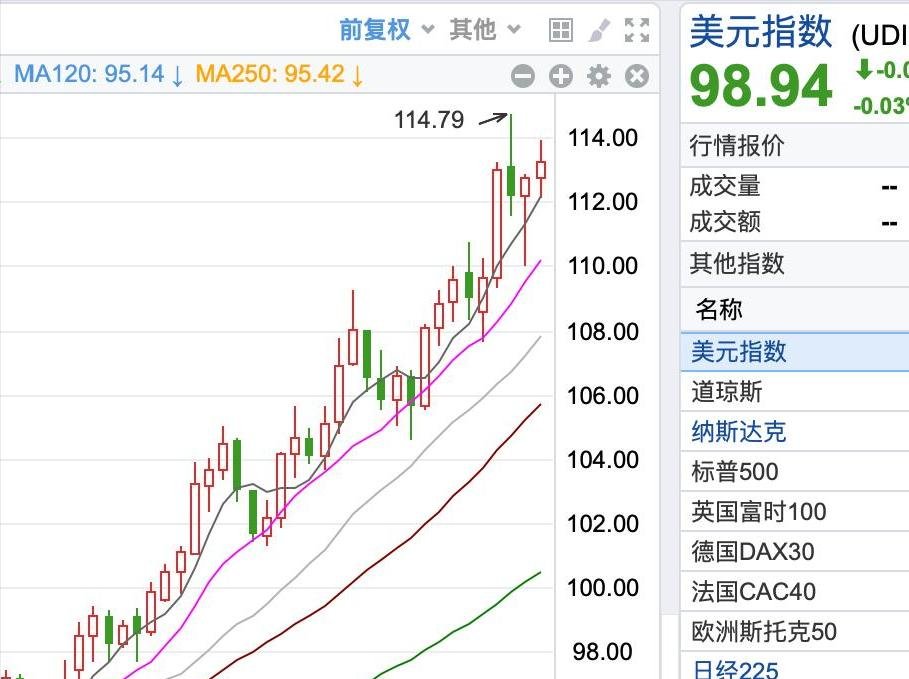Screen dimensions: 909x679
Task: Close the MA indicator with the X icon
Action: click(x=635, y=75)
